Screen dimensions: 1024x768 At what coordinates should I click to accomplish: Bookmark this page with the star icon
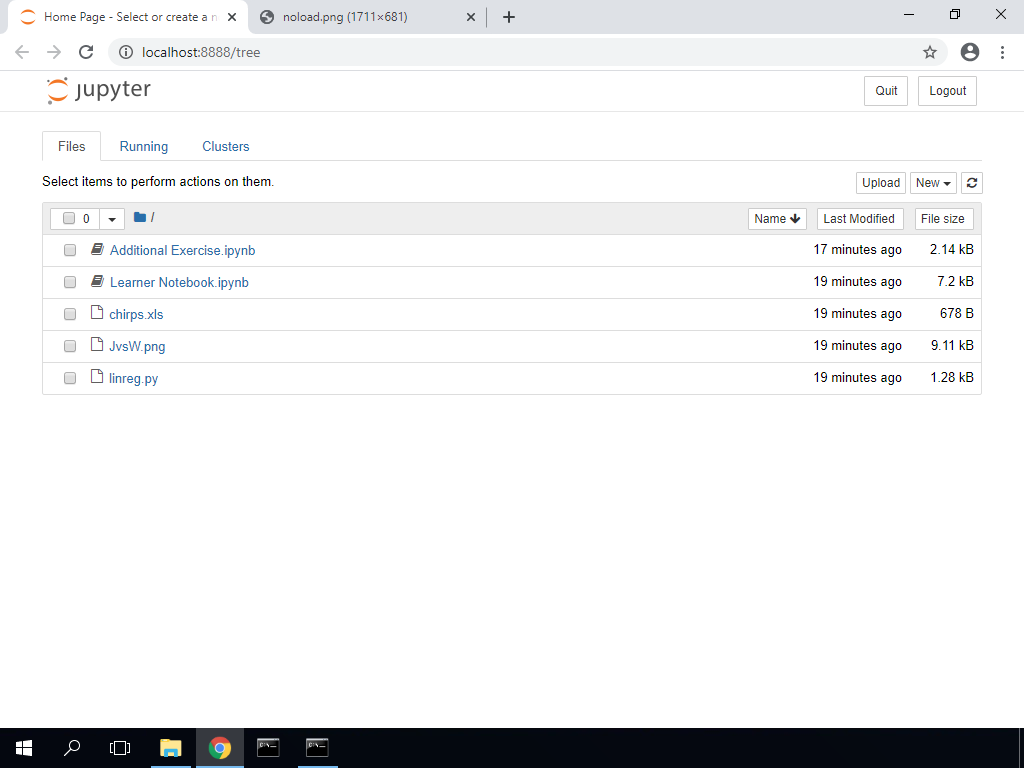(930, 52)
